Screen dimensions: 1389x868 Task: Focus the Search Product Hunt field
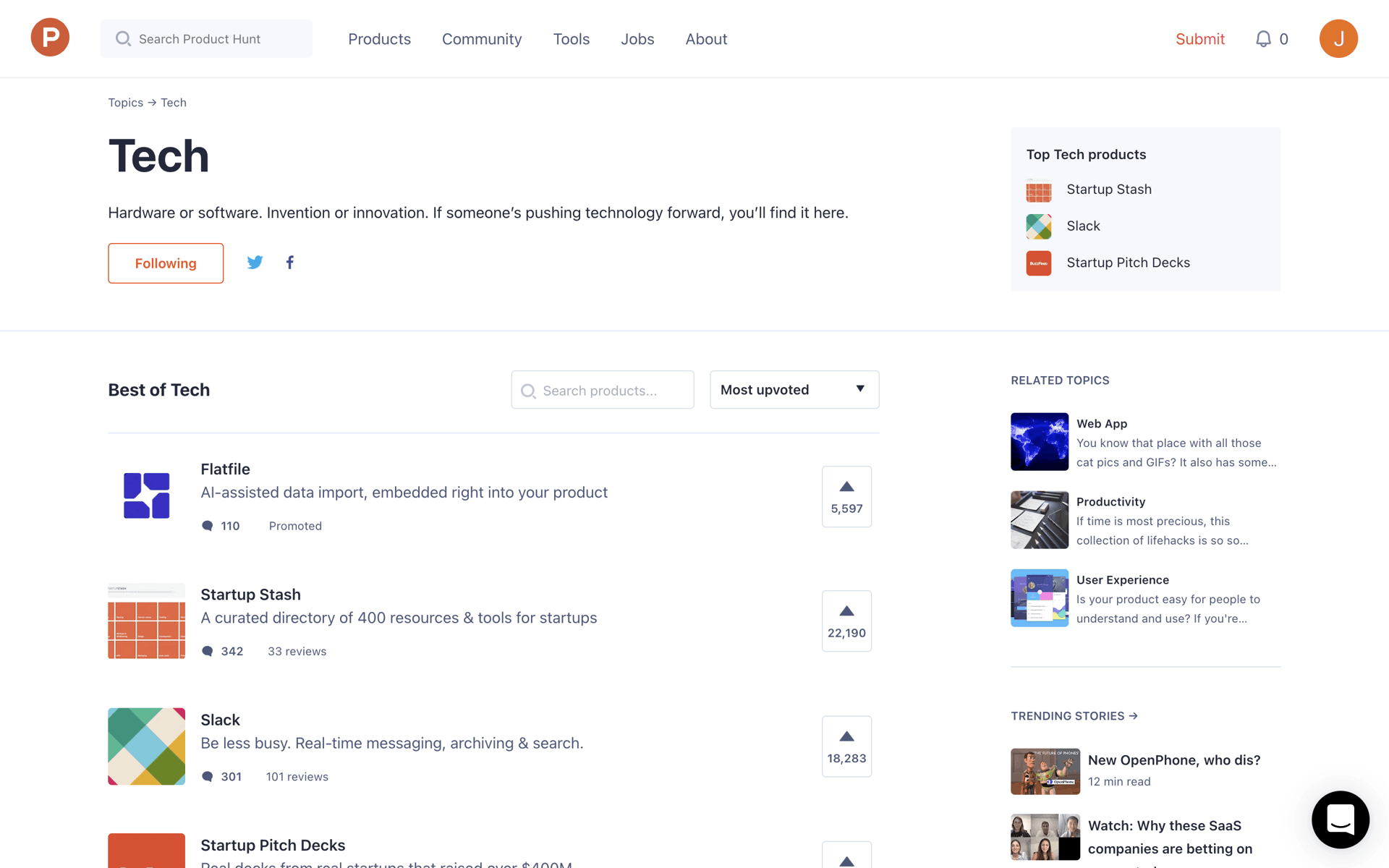pyautogui.click(x=206, y=38)
